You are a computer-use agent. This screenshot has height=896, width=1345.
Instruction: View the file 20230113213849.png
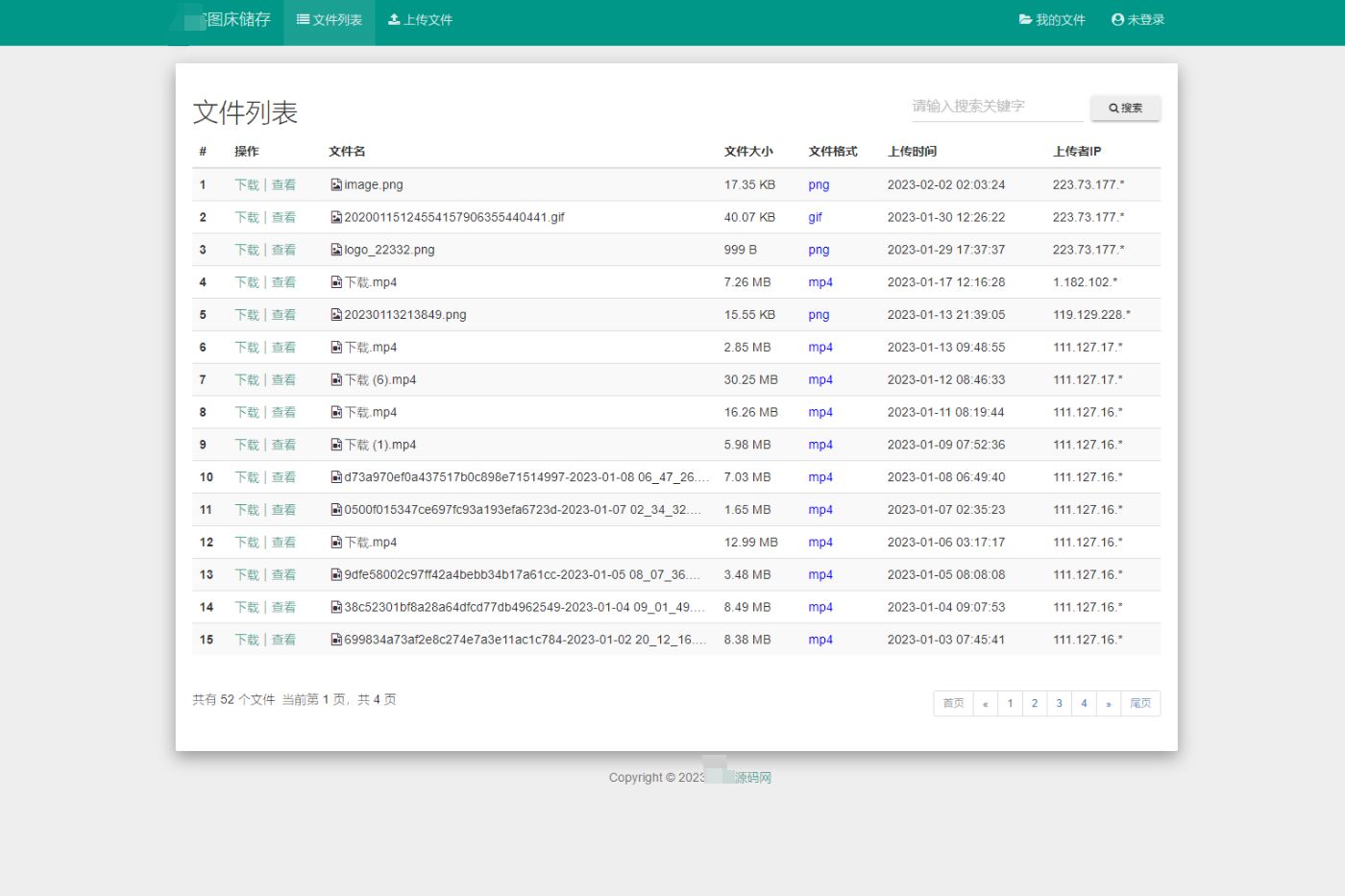point(284,314)
